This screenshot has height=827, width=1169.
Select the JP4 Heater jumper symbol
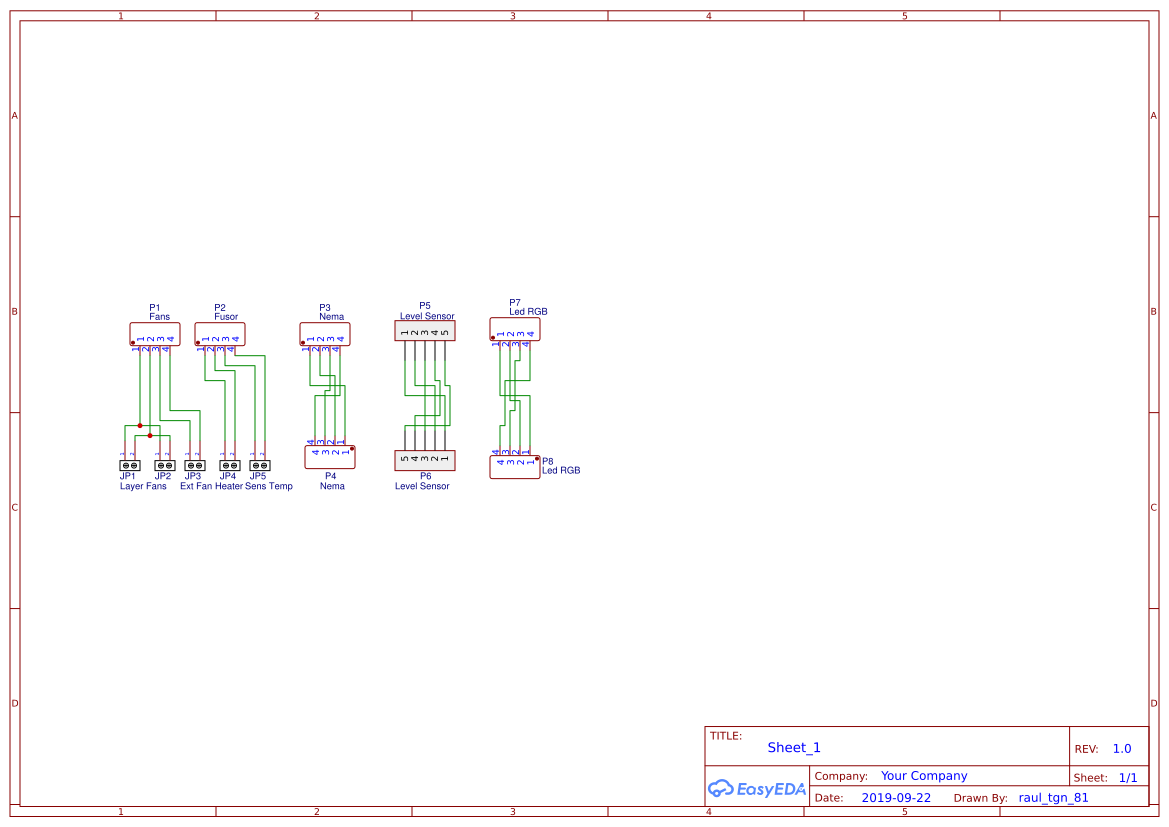coord(230,465)
